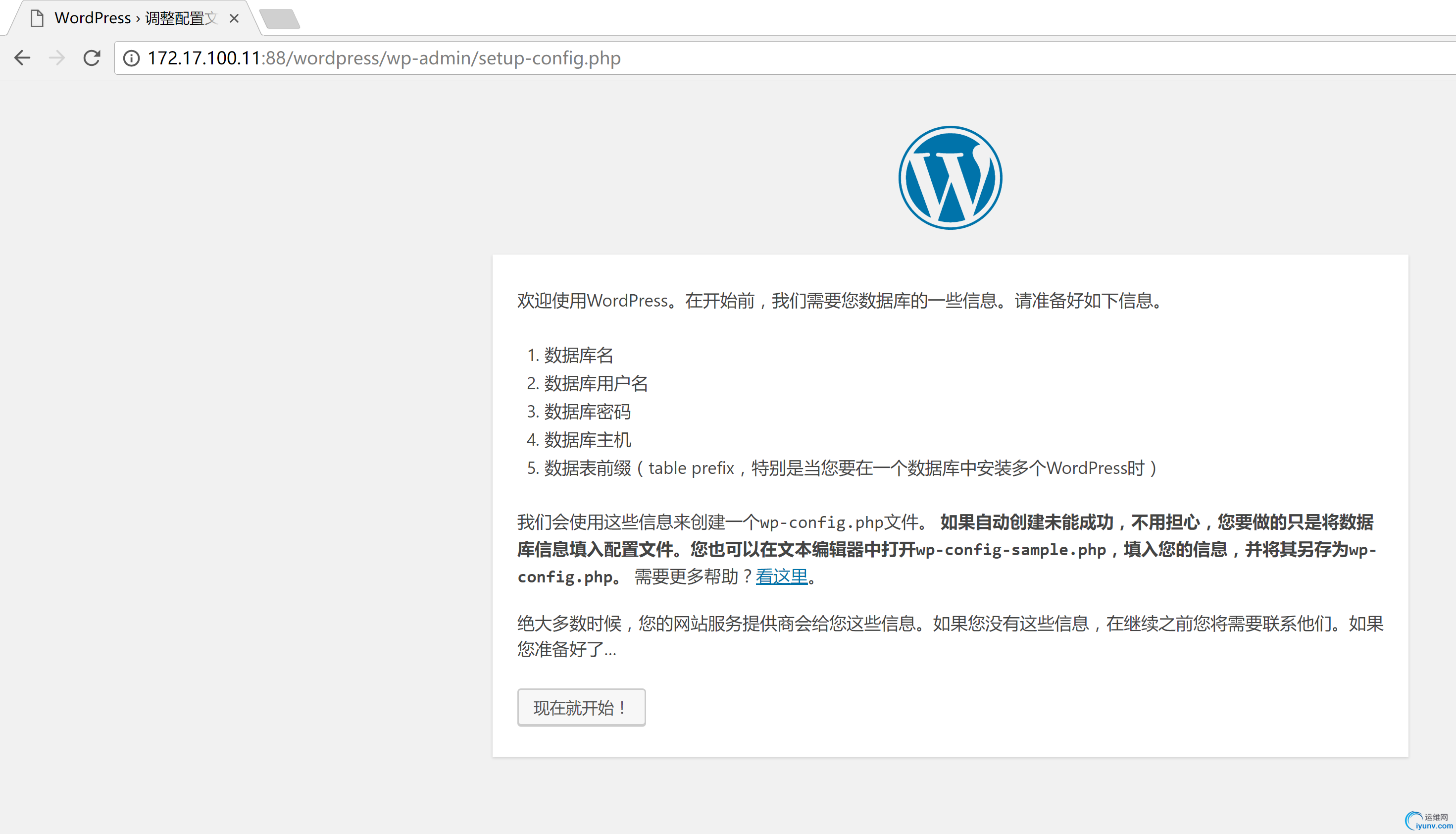
Task: Close the WordPress browser tab
Action: 234,18
